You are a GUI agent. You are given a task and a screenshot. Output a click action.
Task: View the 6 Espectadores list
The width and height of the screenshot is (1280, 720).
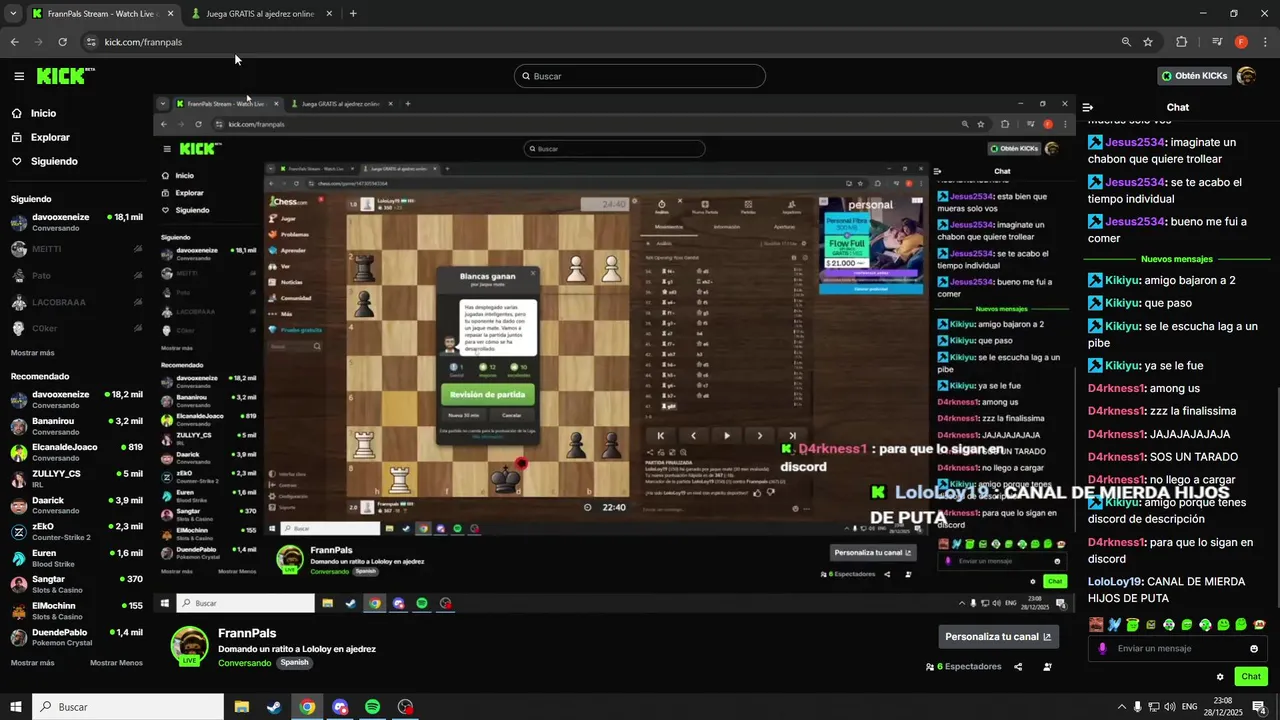[x=963, y=667]
